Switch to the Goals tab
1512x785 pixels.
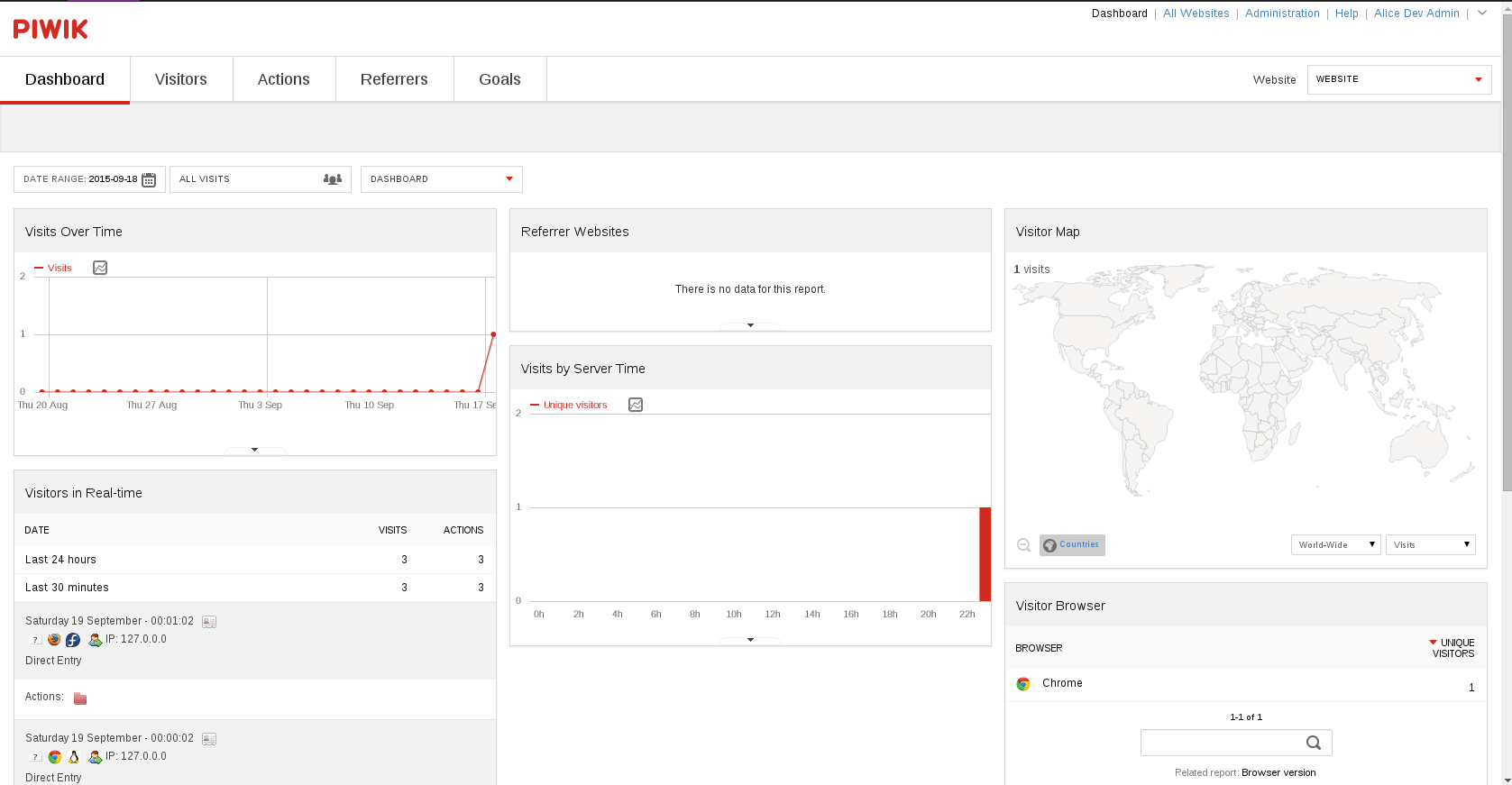pyautogui.click(x=500, y=79)
